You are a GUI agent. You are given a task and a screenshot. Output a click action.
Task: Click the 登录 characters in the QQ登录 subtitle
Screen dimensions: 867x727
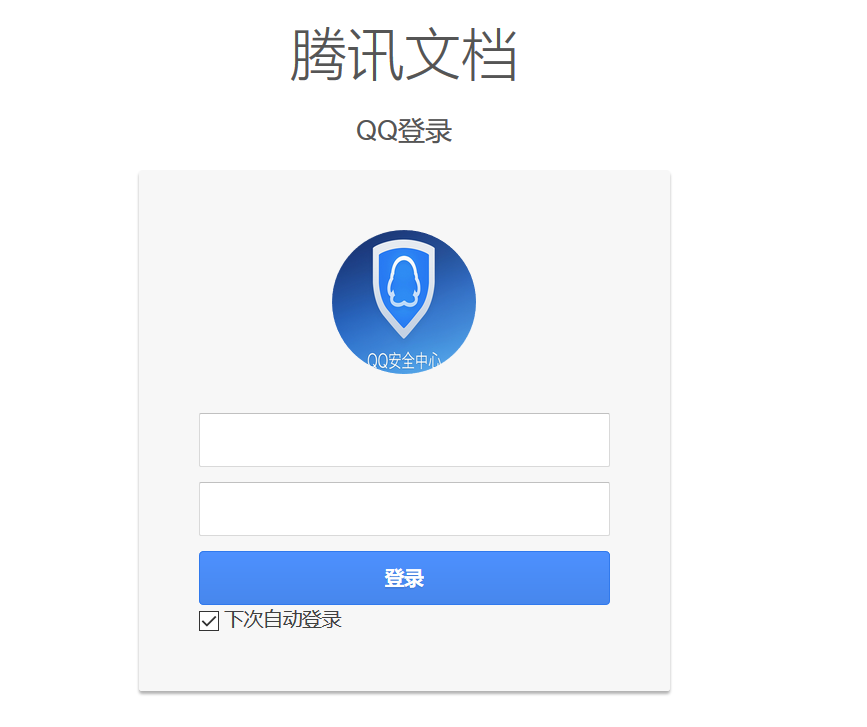click(425, 132)
